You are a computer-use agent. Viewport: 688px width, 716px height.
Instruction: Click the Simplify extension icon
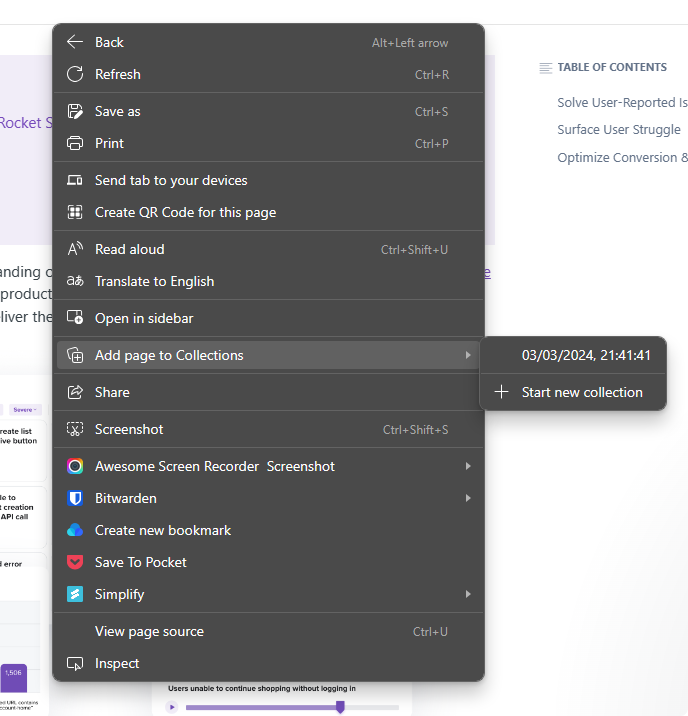[75, 594]
